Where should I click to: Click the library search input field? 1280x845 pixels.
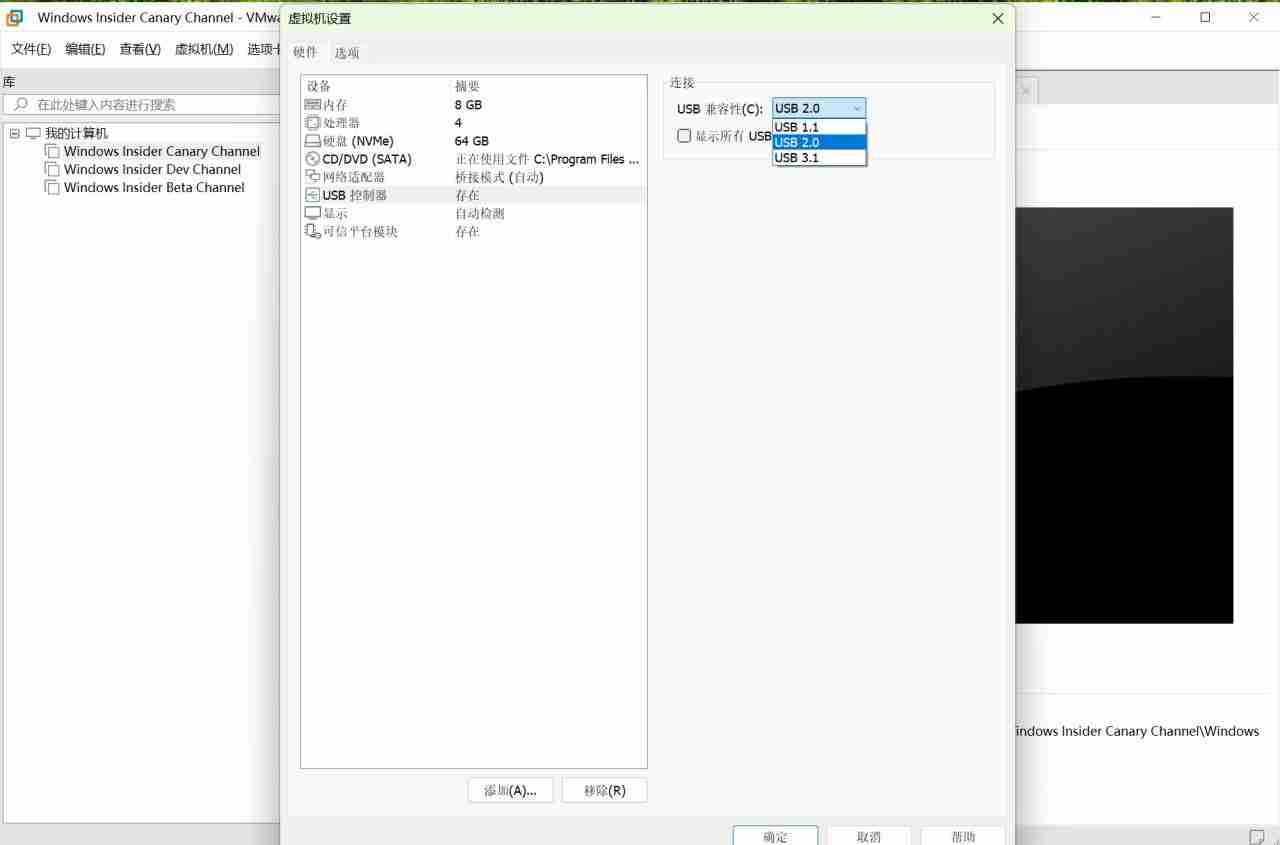click(140, 104)
